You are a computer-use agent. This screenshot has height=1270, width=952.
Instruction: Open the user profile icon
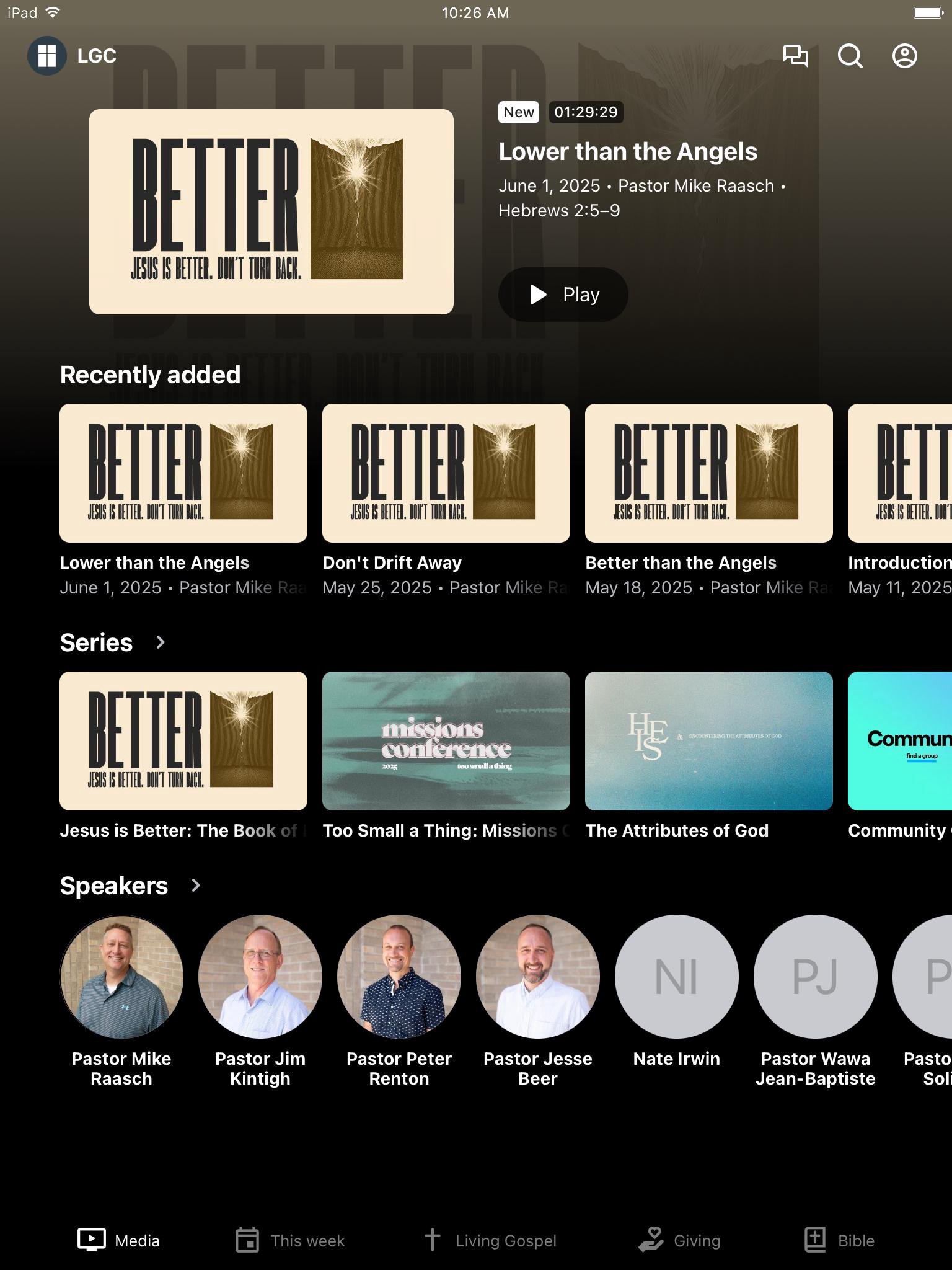point(904,56)
